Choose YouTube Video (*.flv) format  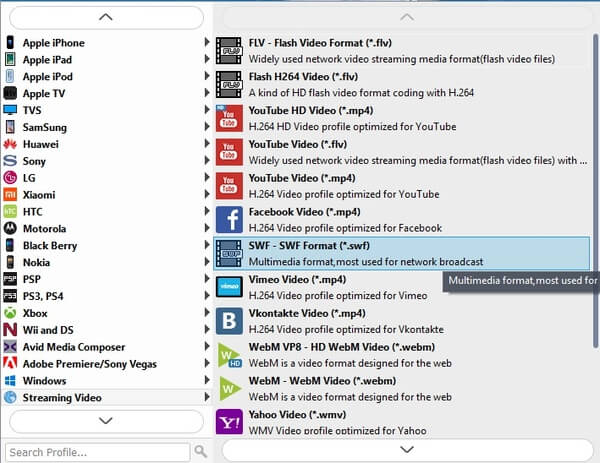(x=402, y=152)
